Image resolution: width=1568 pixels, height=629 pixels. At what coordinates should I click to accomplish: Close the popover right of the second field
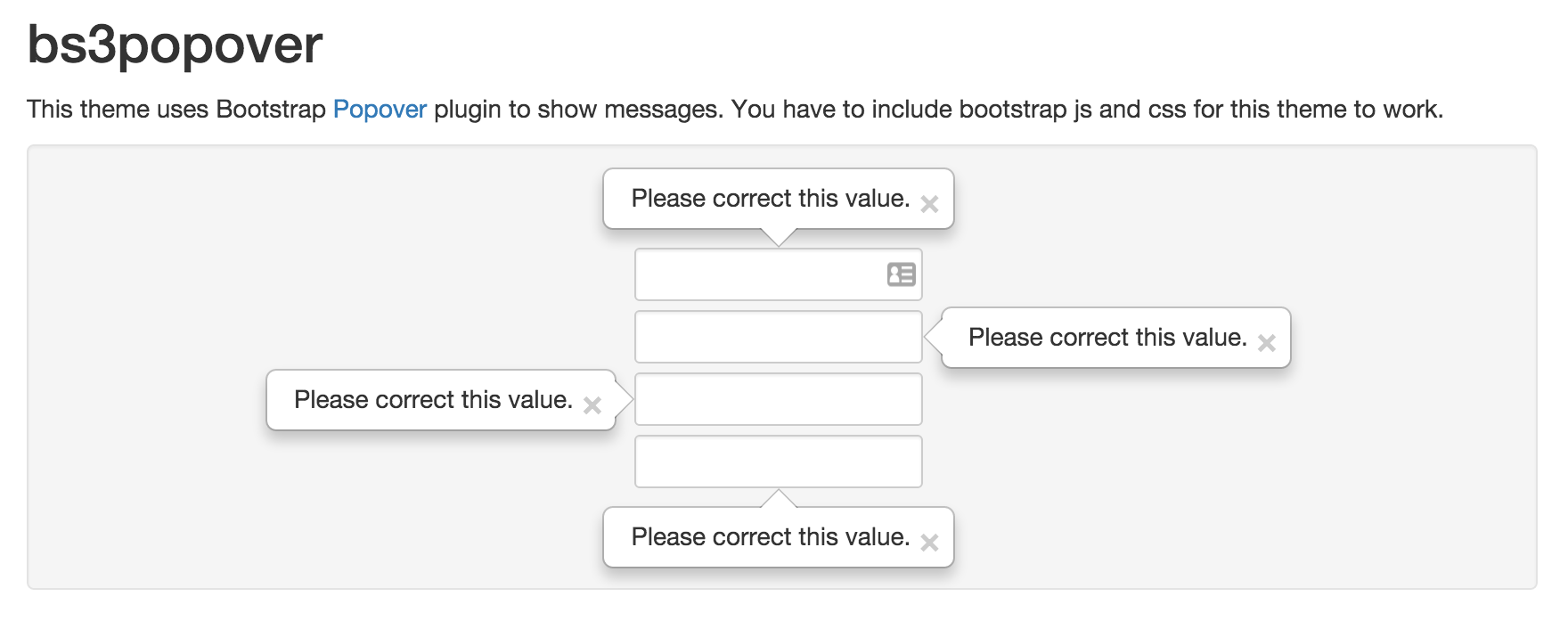(1266, 343)
